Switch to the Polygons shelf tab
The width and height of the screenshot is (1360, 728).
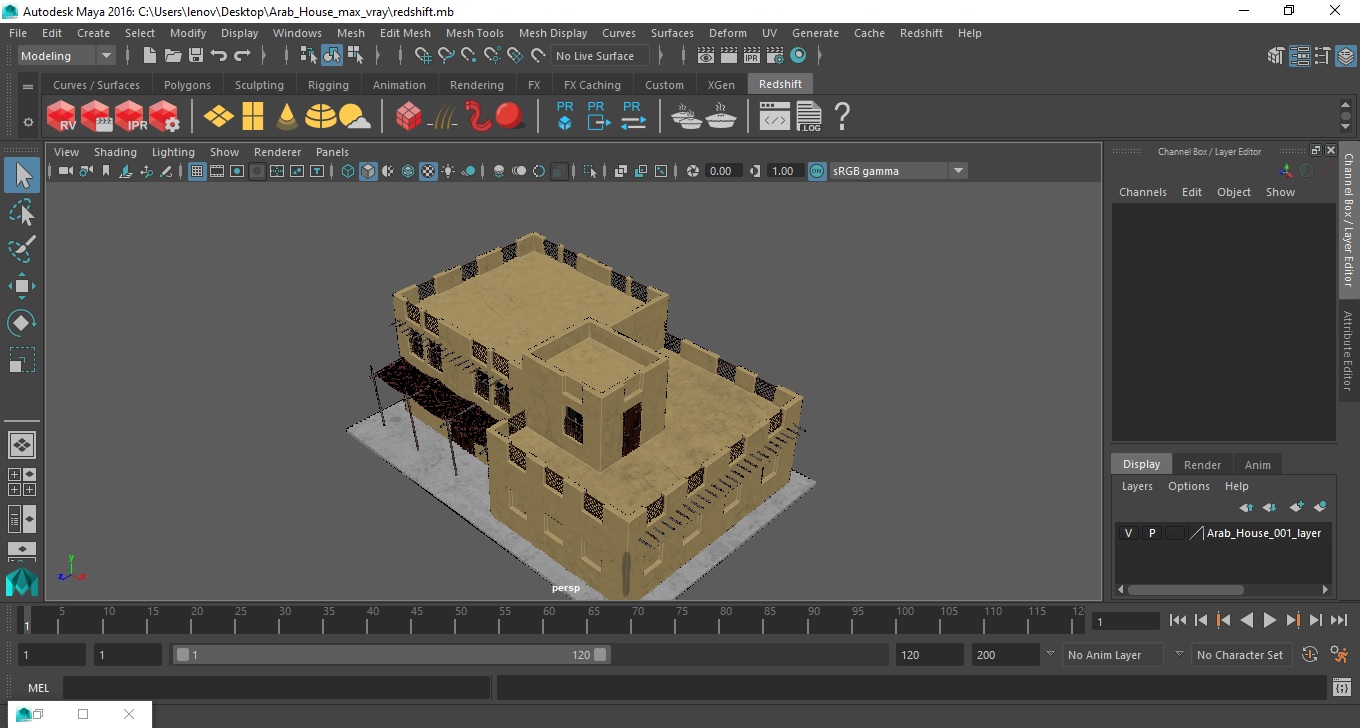tap(187, 85)
